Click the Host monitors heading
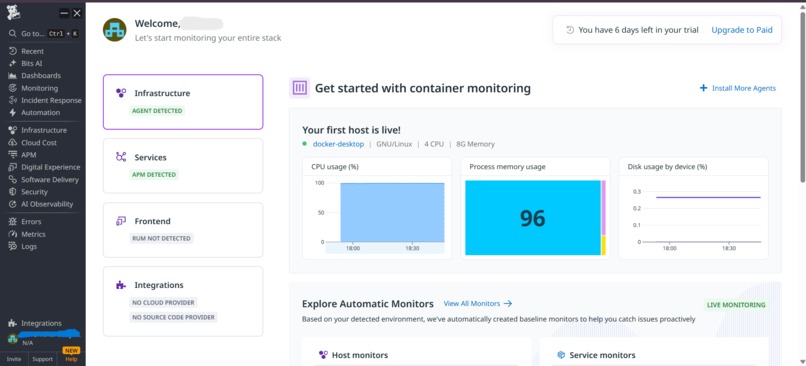The image size is (806, 366). point(360,355)
